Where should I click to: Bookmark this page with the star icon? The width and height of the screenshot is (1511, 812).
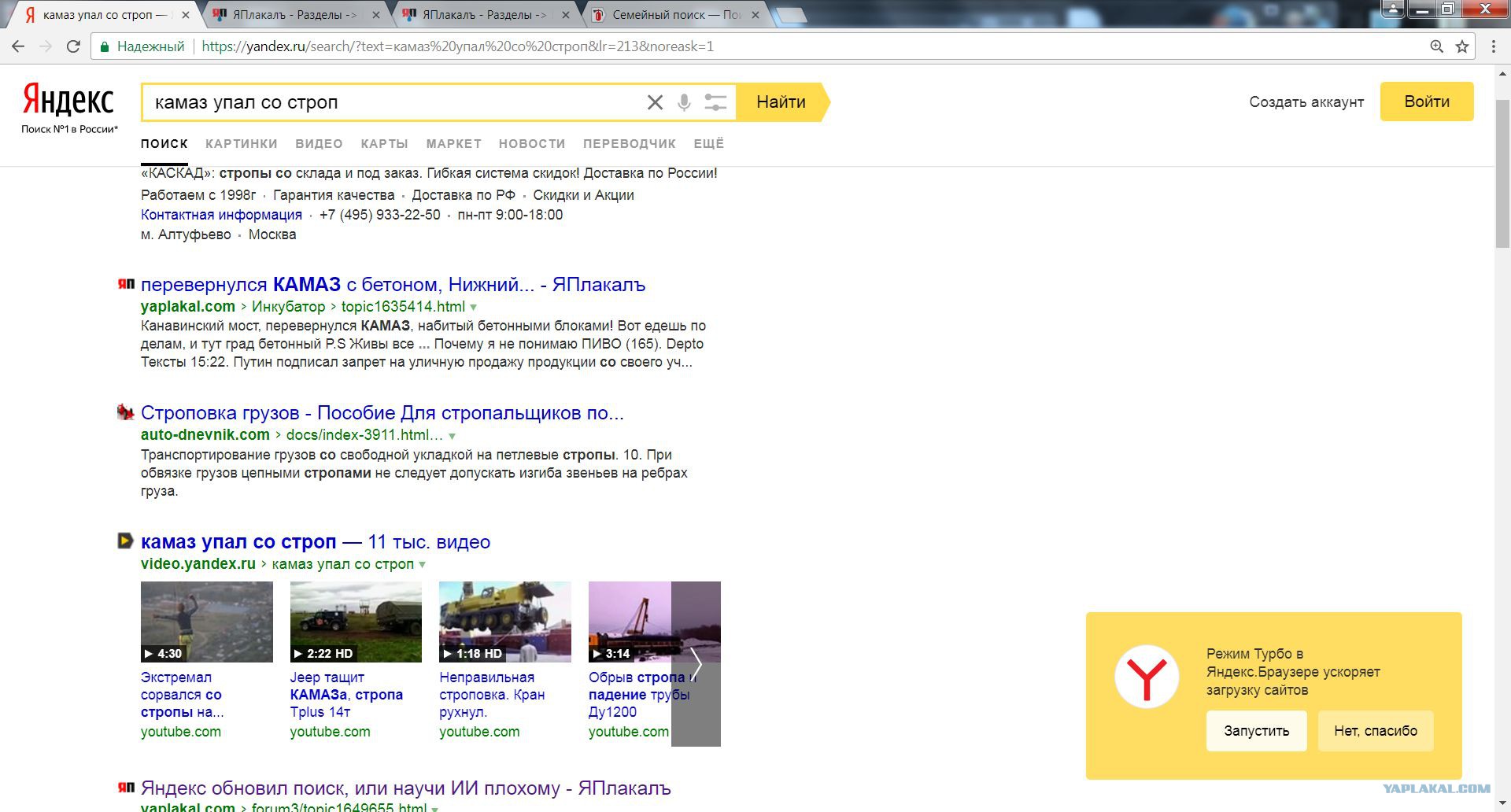tap(1462, 46)
